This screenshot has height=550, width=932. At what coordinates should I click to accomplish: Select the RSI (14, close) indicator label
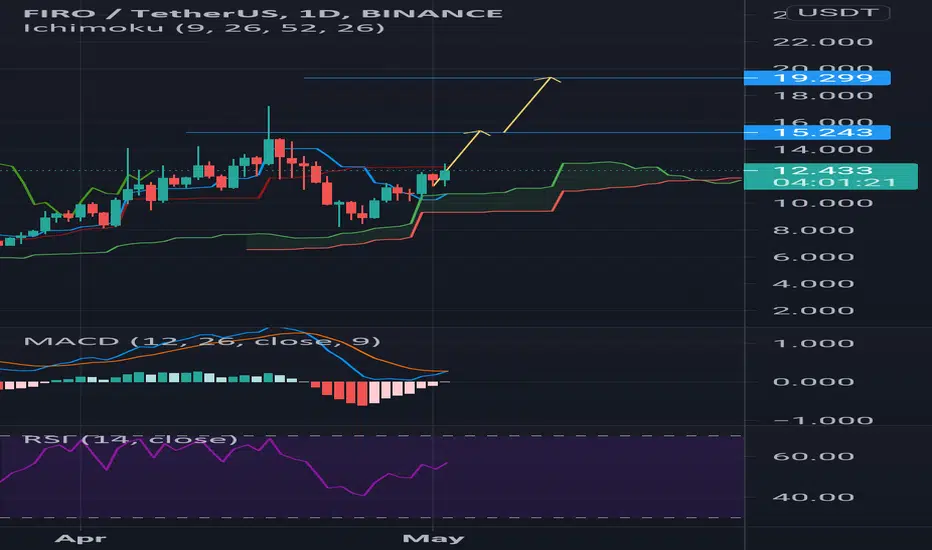130,439
